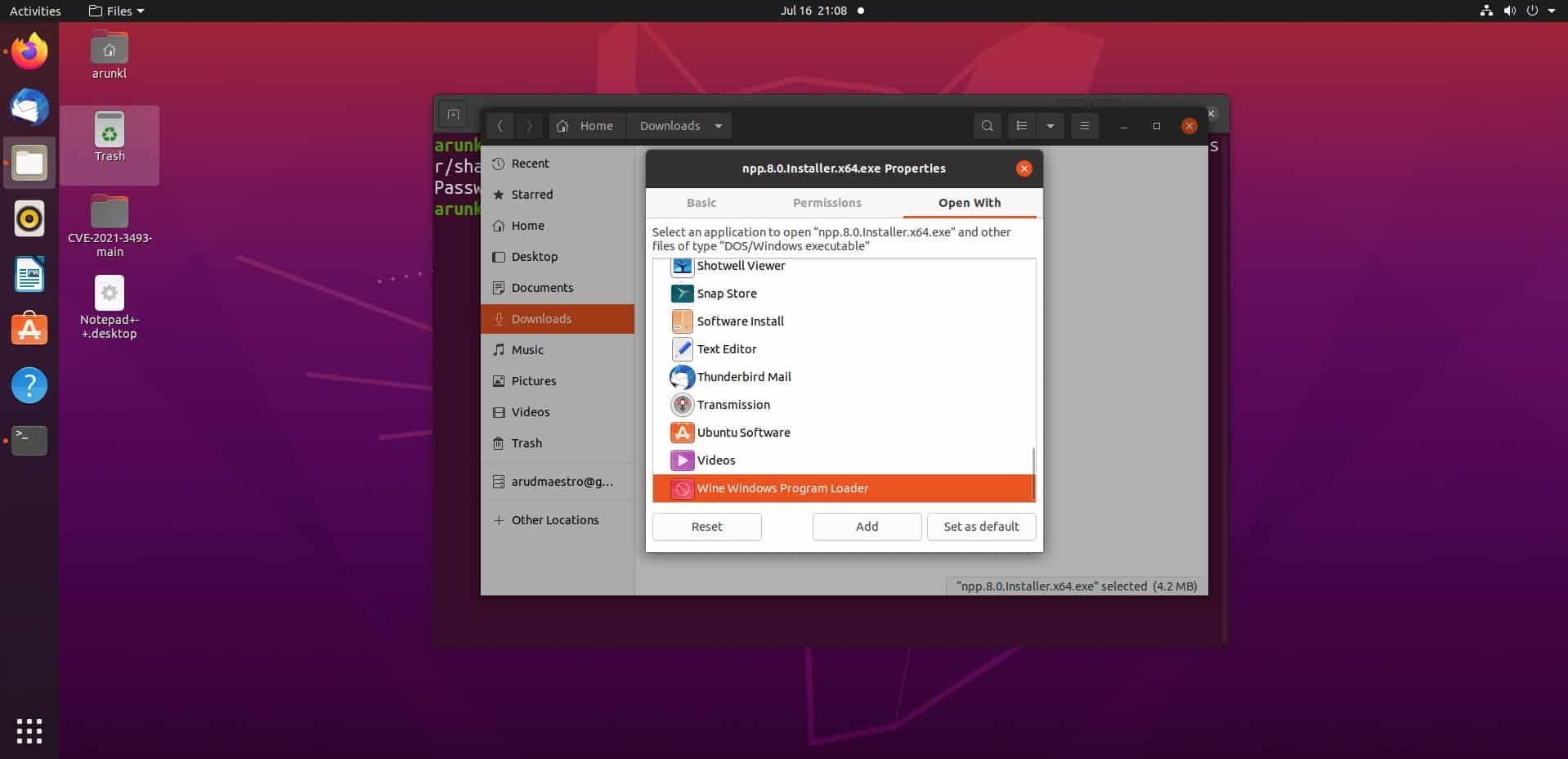Open Help from the dock
The width and height of the screenshot is (1568, 759).
point(29,384)
